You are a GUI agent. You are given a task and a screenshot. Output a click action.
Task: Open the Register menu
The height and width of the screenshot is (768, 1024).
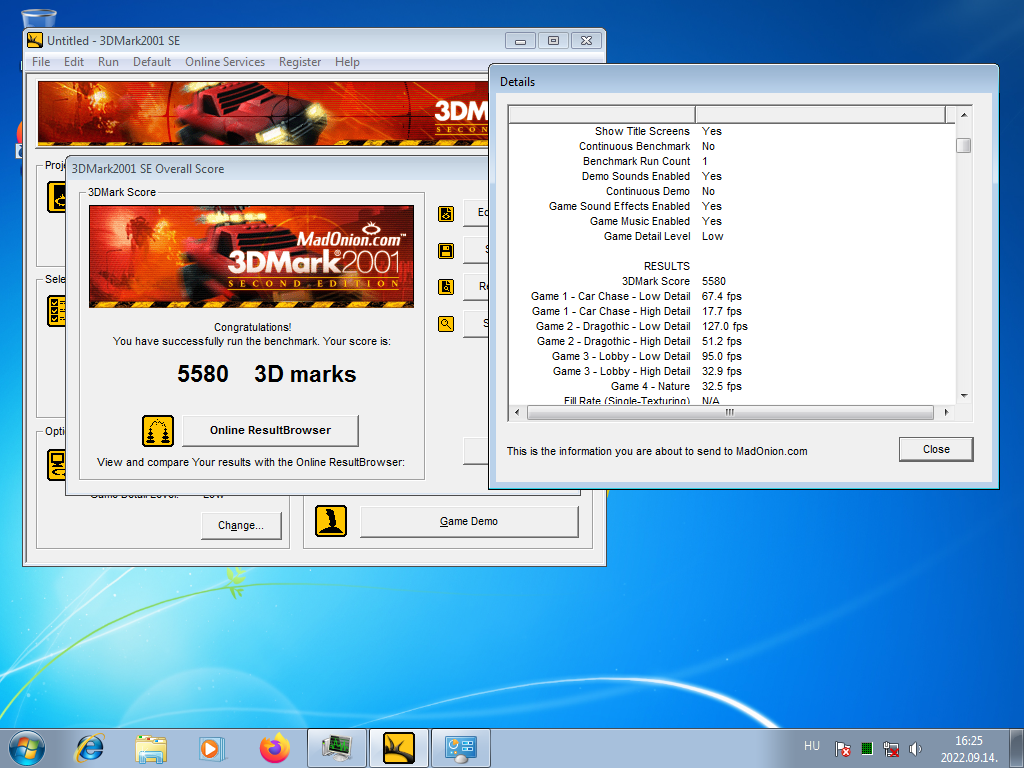[300, 62]
